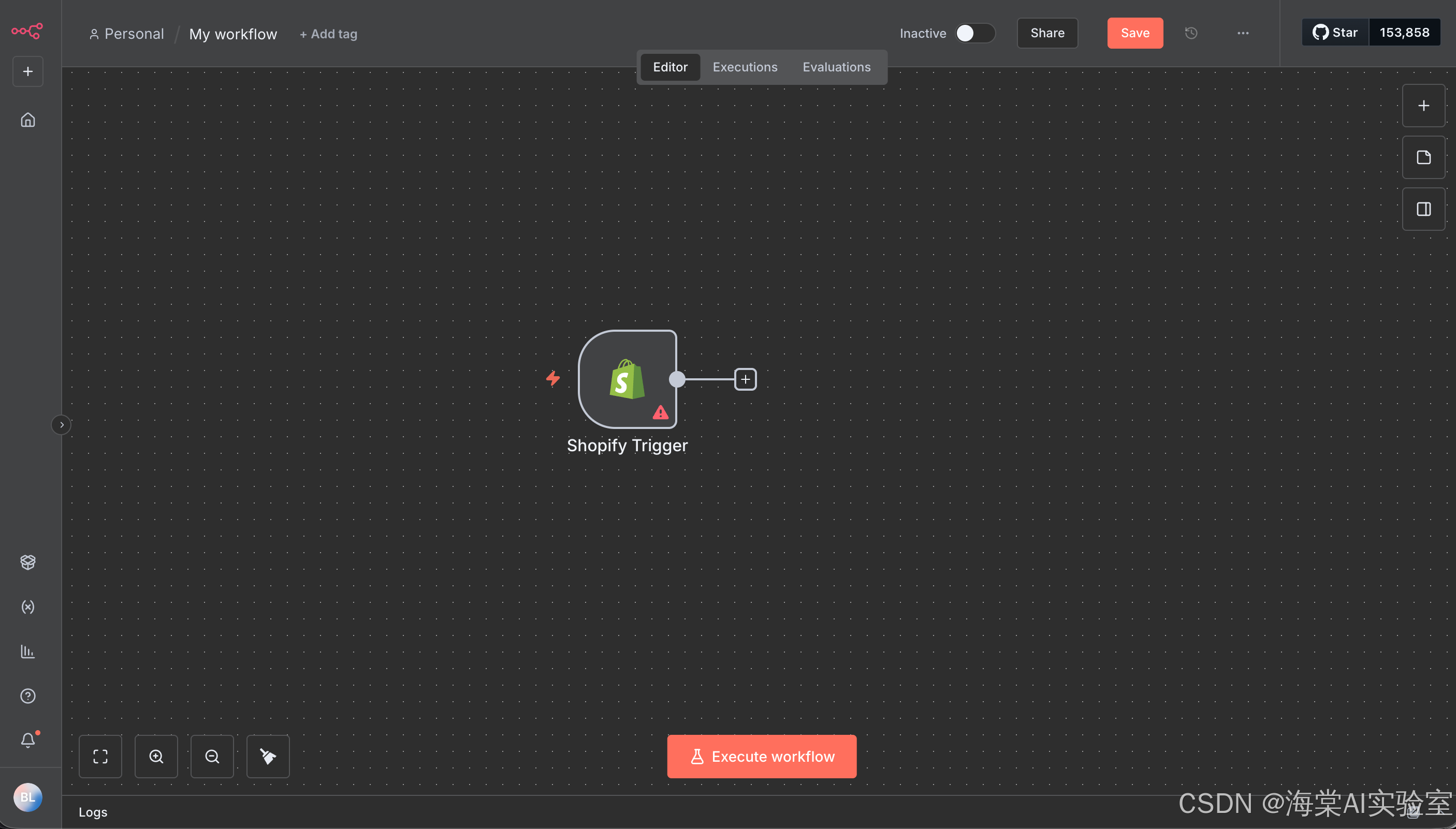
Task: Fit workflow to view icon
Action: 100,756
